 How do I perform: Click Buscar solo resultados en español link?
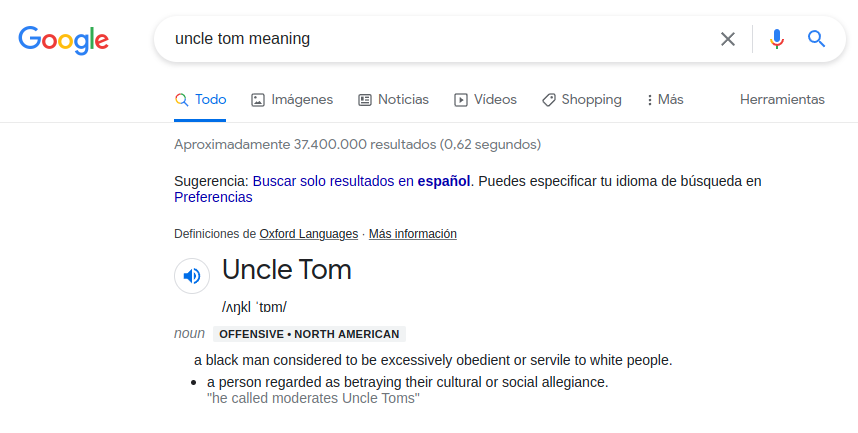tap(361, 181)
